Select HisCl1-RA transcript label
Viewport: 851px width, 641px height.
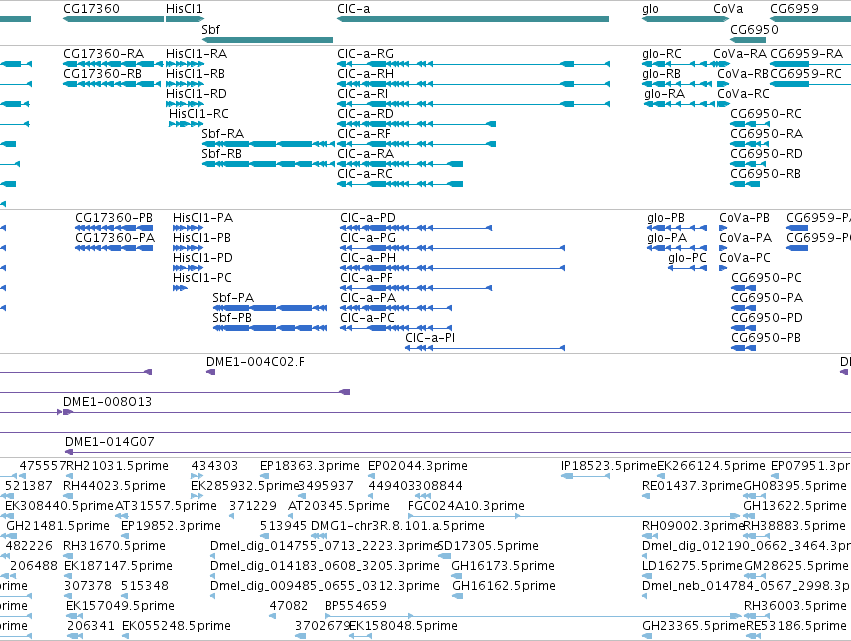point(196,54)
